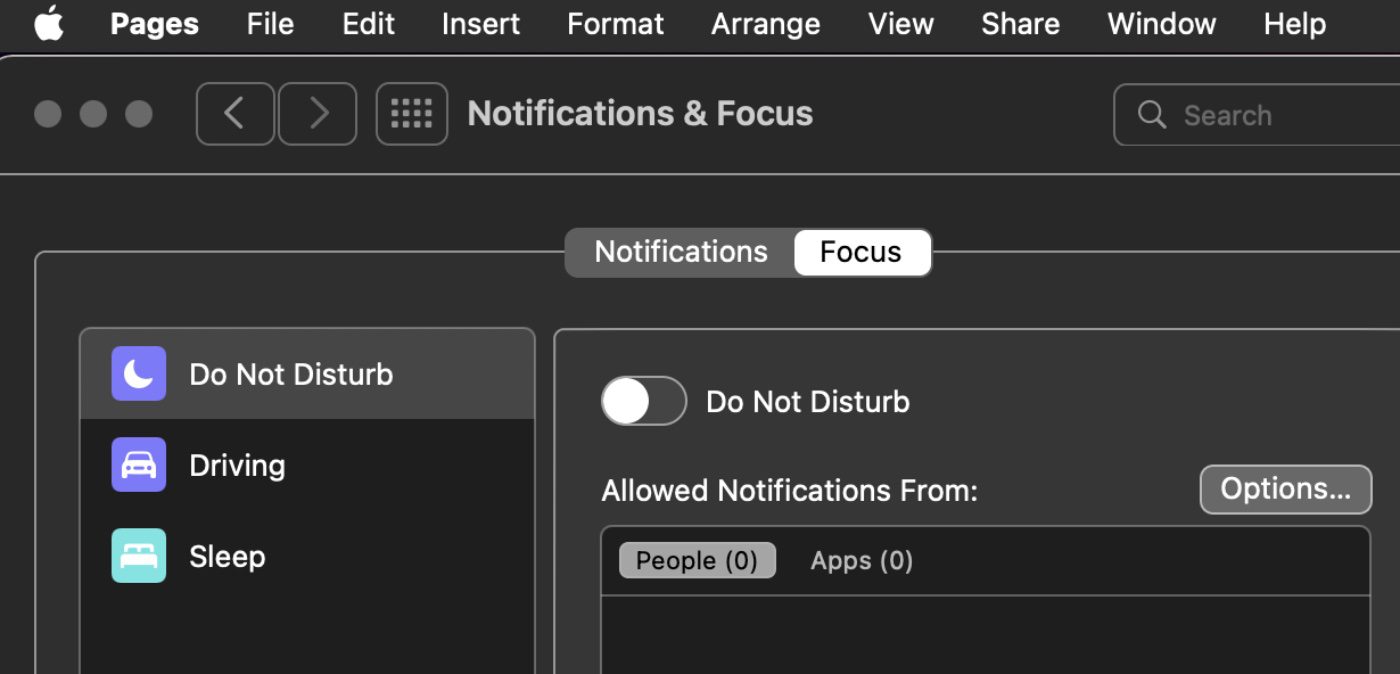Open the Apple menu
The width and height of the screenshot is (1400, 674).
48,24
